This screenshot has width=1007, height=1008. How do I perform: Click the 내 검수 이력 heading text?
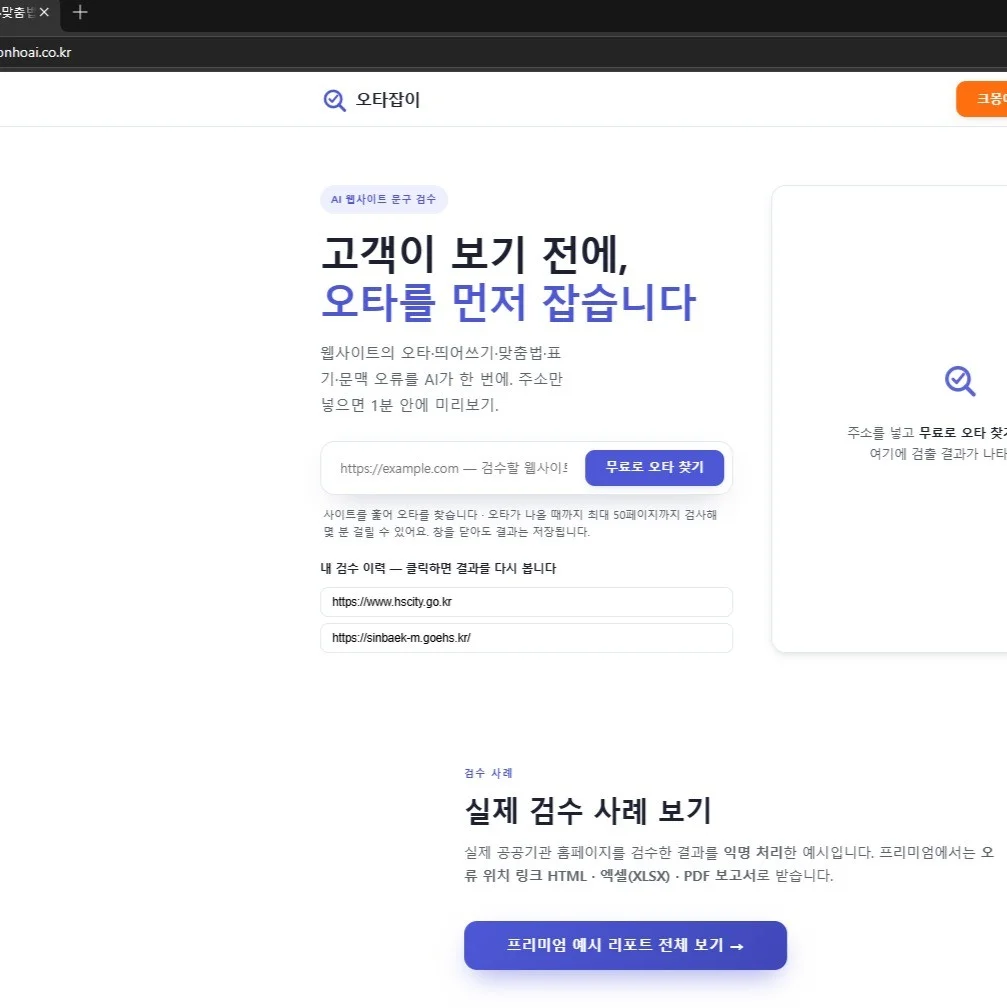438,568
